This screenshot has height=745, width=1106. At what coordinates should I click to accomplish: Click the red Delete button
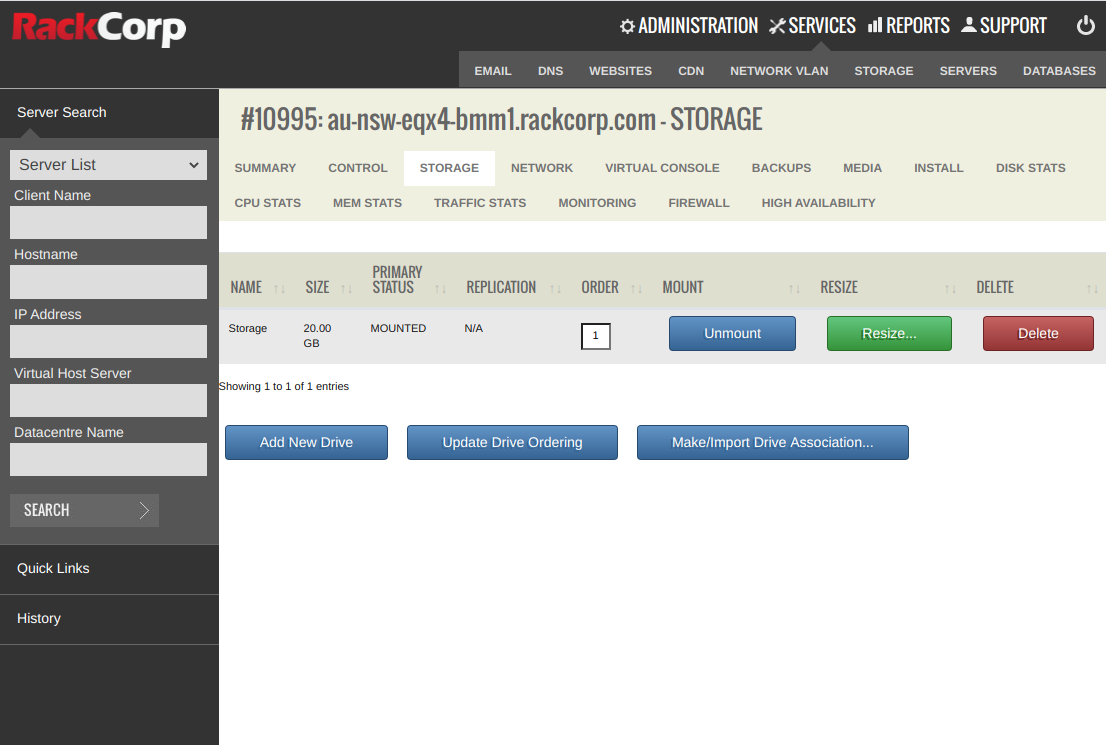click(1038, 334)
